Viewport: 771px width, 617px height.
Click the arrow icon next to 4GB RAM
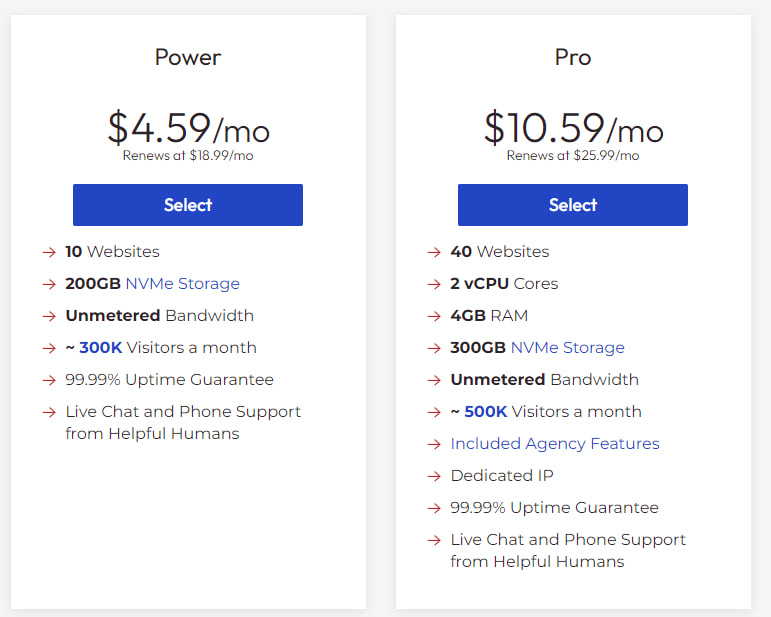coord(434,316)
